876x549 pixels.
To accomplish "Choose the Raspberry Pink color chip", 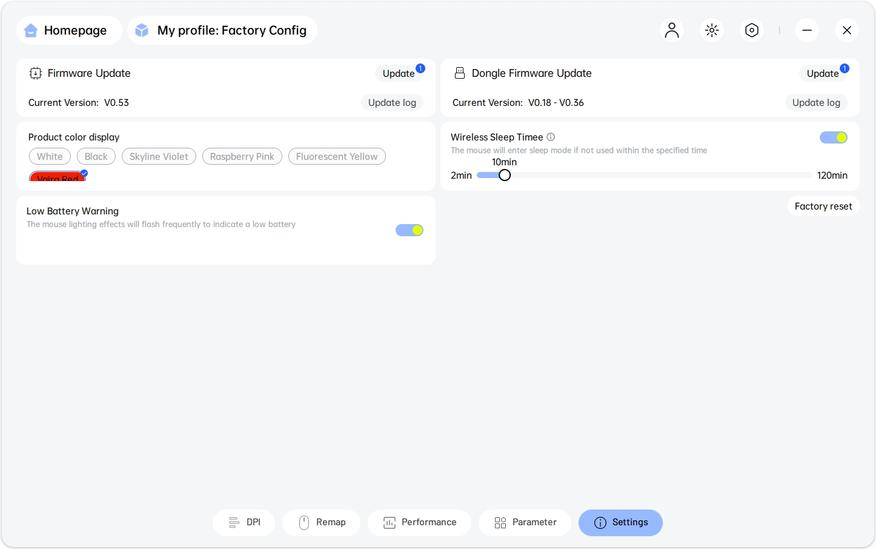I will [x=242, y=157].
